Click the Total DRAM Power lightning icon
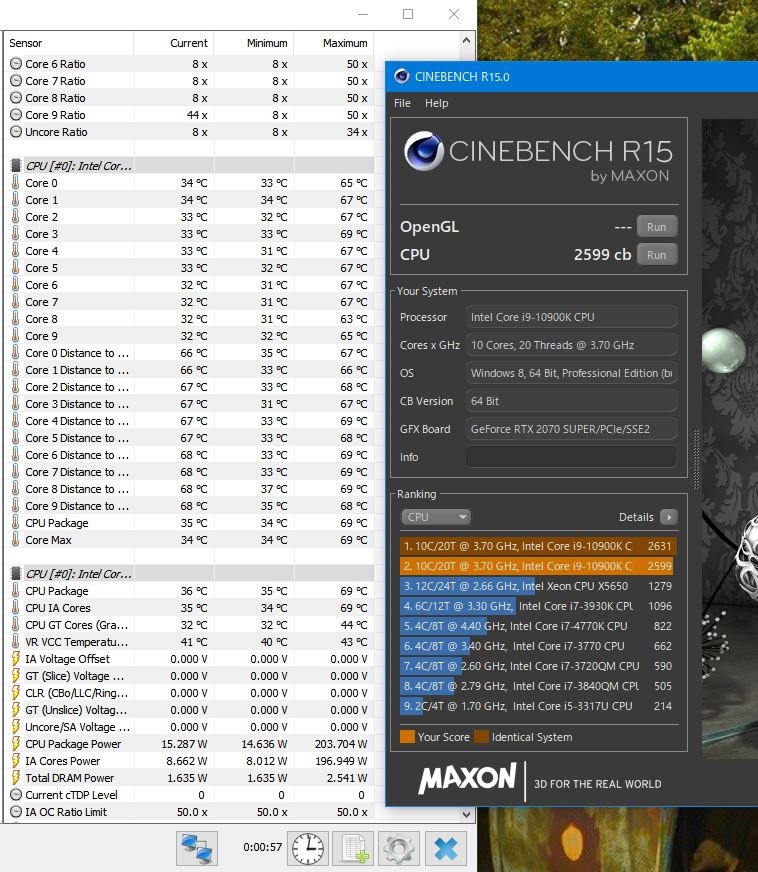Viewport: 758px width, 872px height. click(16, 777)
